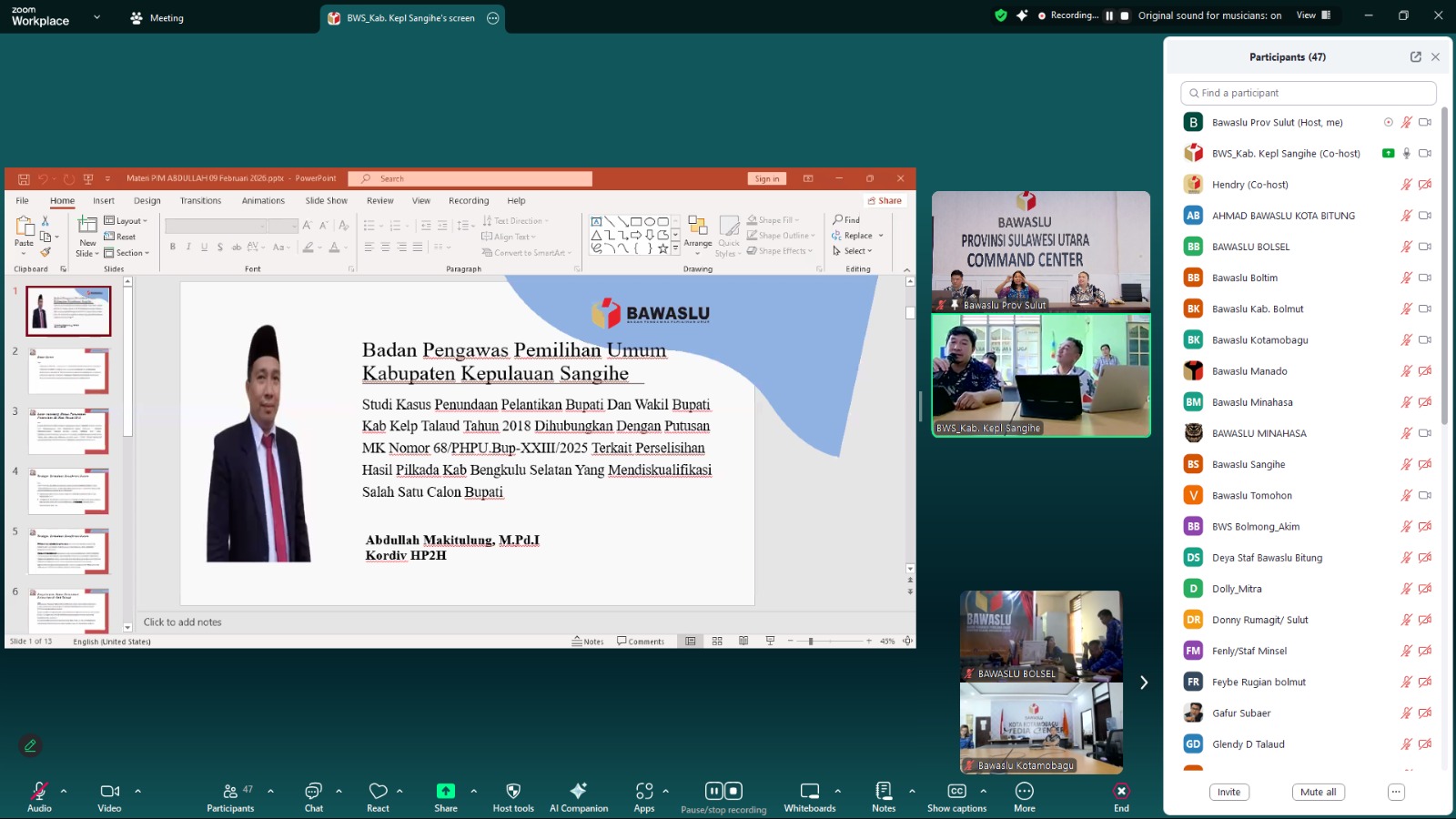
Task: Click the Find icon in PowerPoint ribbon
Action: pos(846,219)
